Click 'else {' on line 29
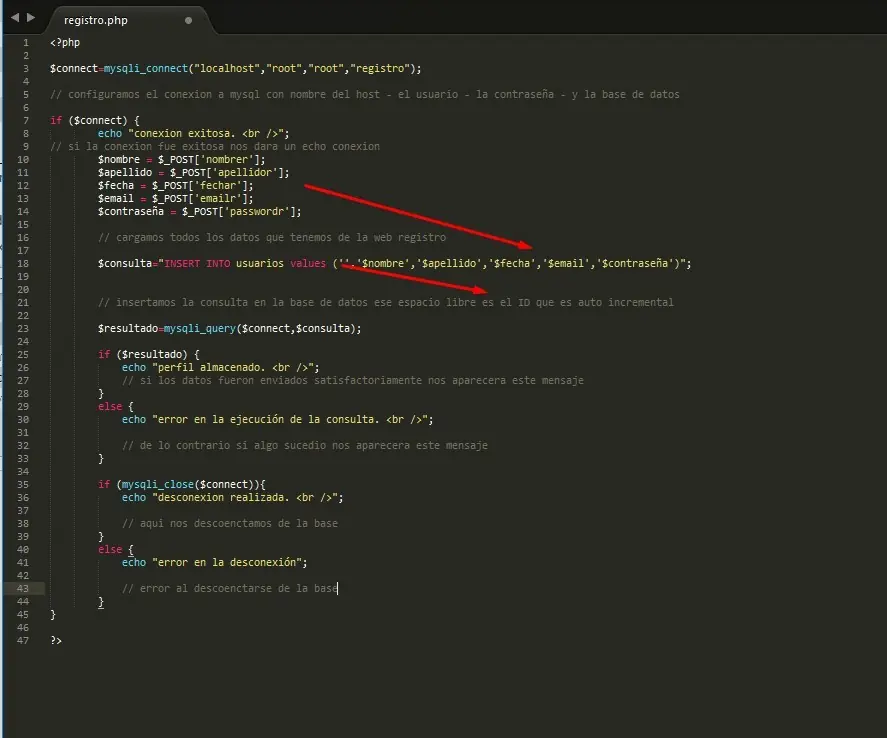The image size is (887, 738). click(x=115, y=407)
